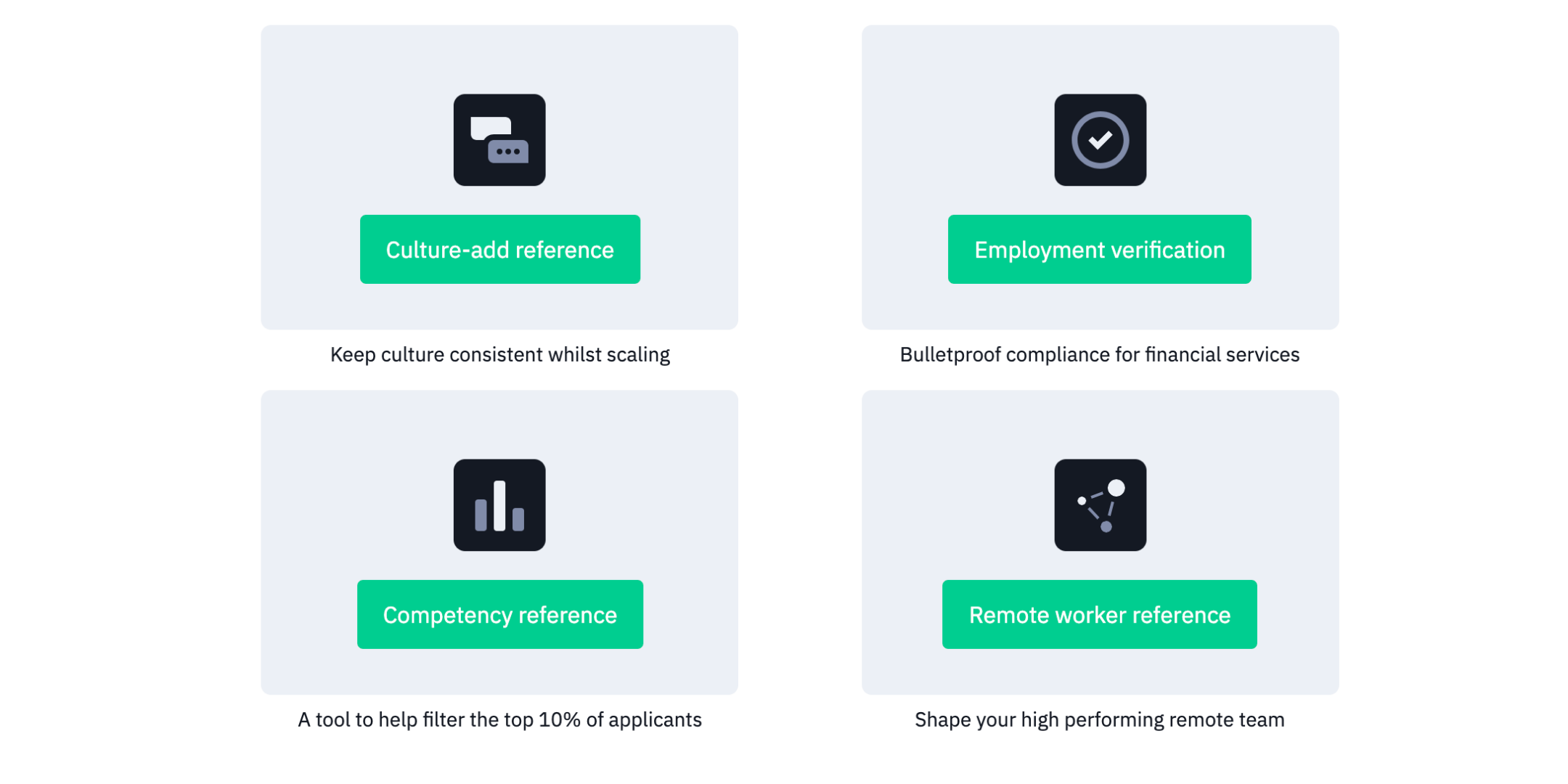Click the large white node in network icon
1568x784 pixels.
pyautogui.click(x=1116, y=488)
